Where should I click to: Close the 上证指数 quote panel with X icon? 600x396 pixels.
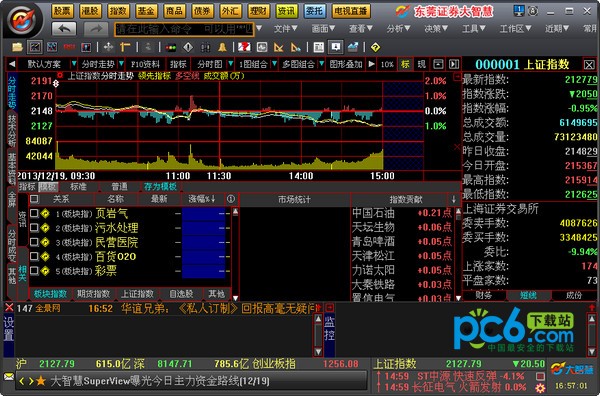click(589, 65)
